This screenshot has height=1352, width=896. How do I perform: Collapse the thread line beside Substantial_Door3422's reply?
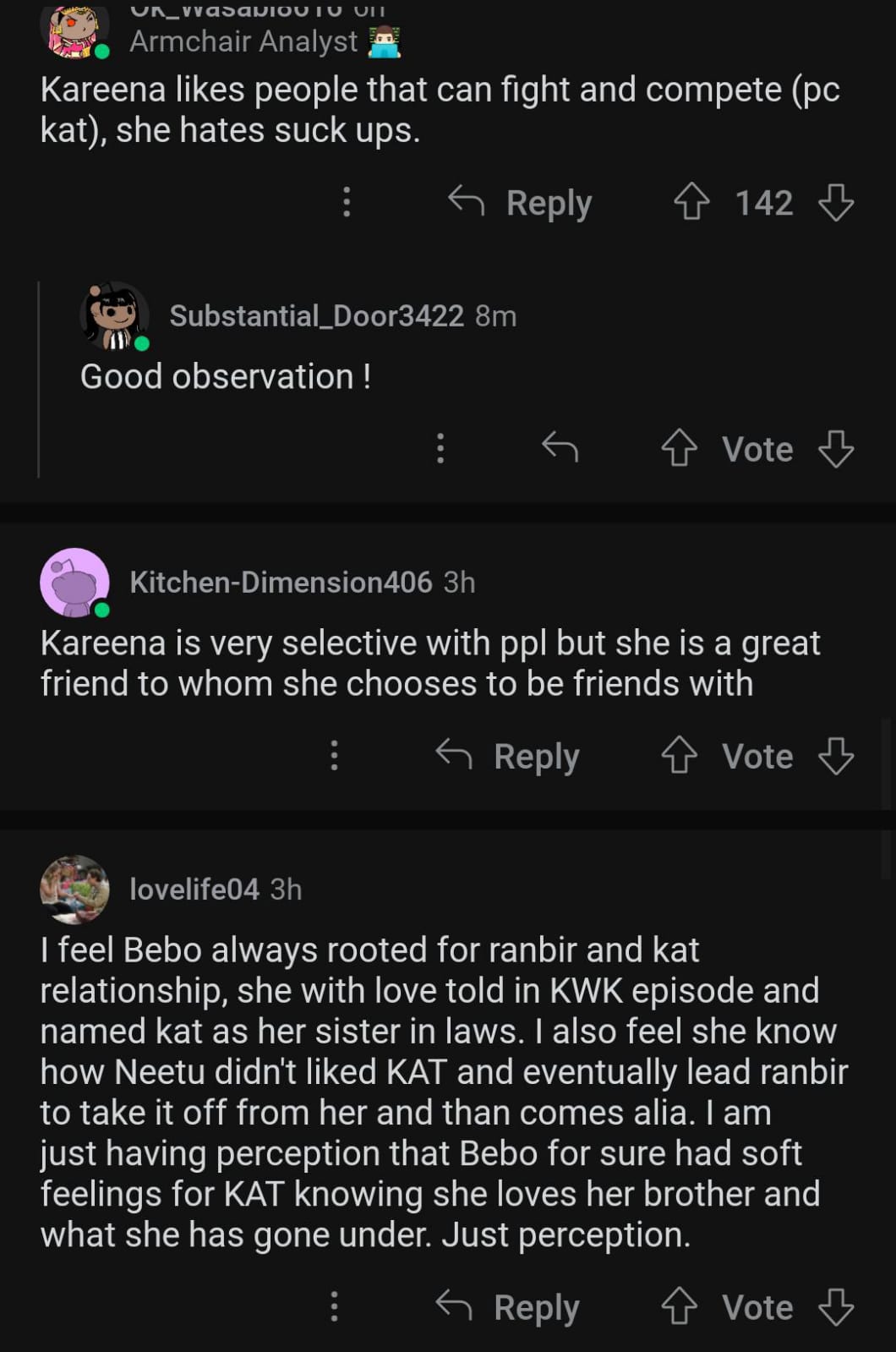tap(39, 380)
